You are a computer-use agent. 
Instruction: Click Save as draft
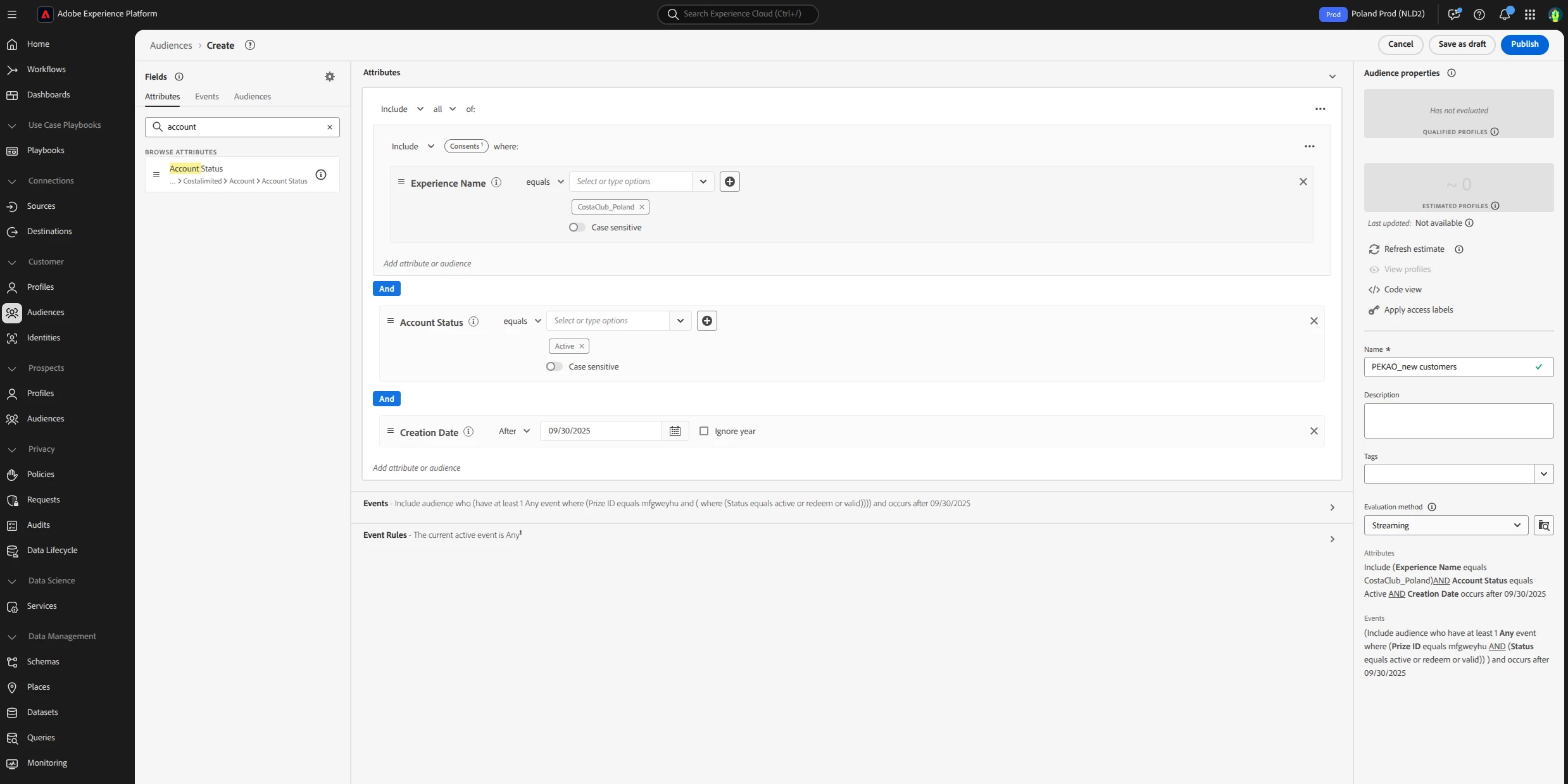click(1462, 44)
